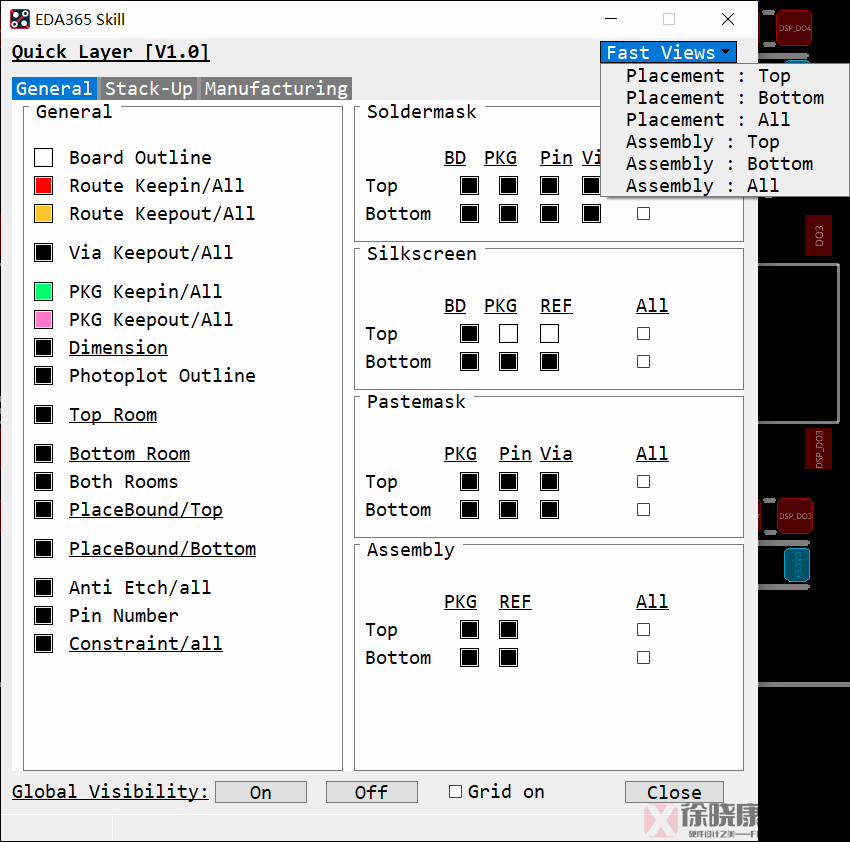Collapse the Fast Views dropdown

(668, 53)
